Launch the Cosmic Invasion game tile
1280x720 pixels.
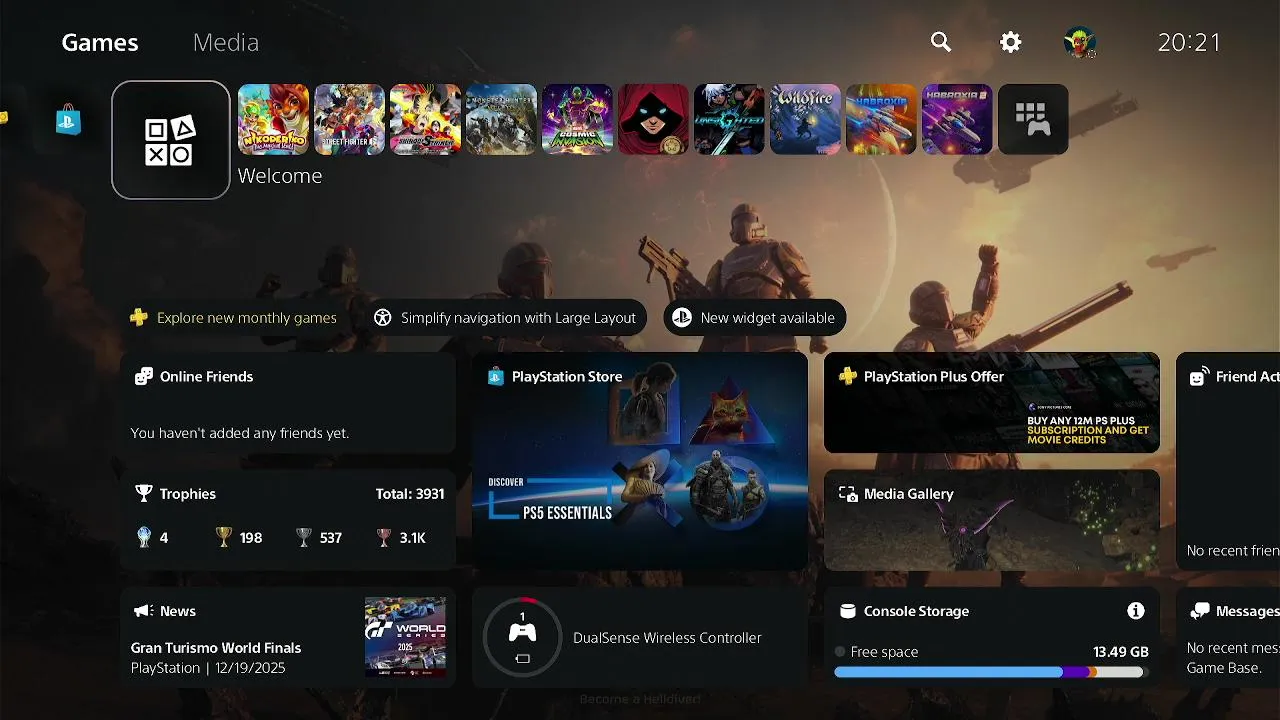click(x=578, y=120)
